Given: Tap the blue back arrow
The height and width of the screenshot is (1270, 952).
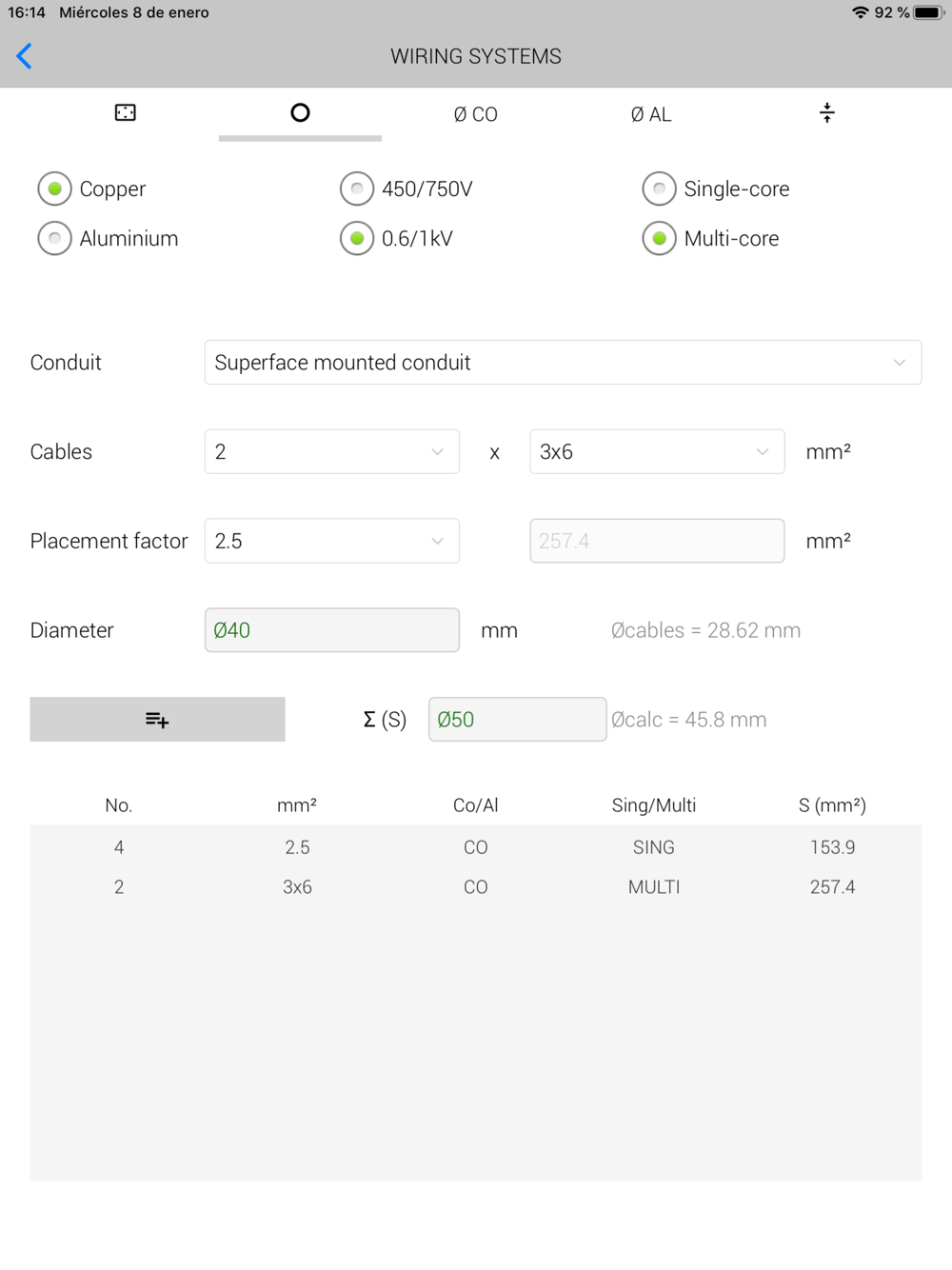Looking at the screenshot, I should [x=25, y=56].
